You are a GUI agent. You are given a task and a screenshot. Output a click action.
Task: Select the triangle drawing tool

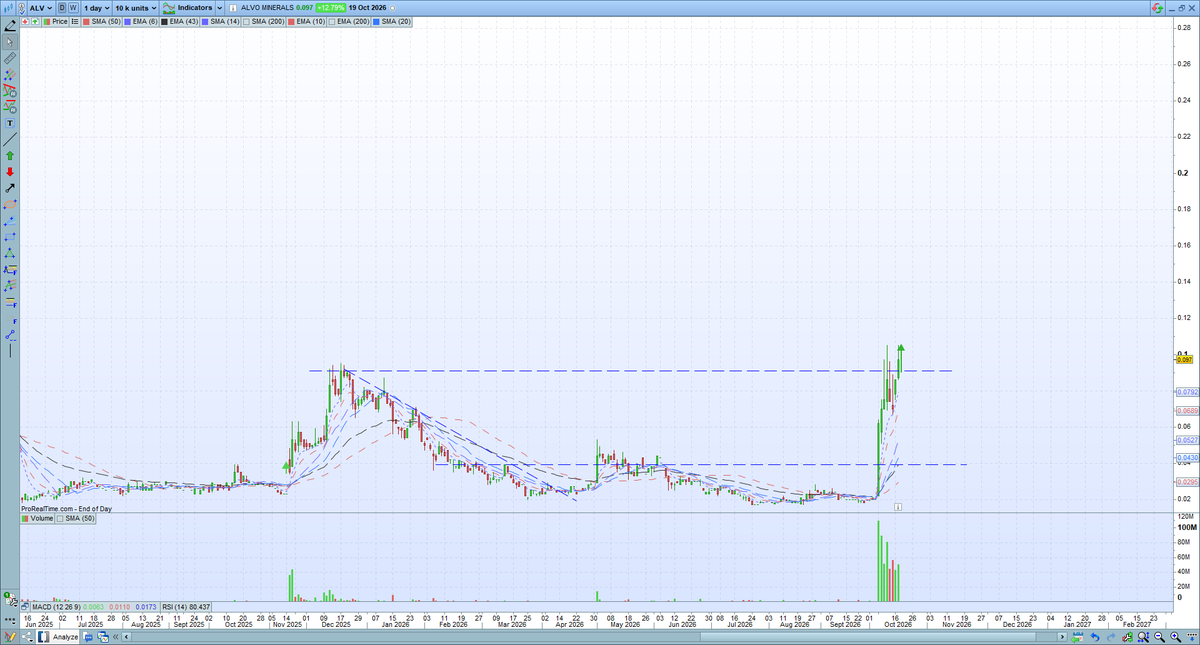point(10,252)
